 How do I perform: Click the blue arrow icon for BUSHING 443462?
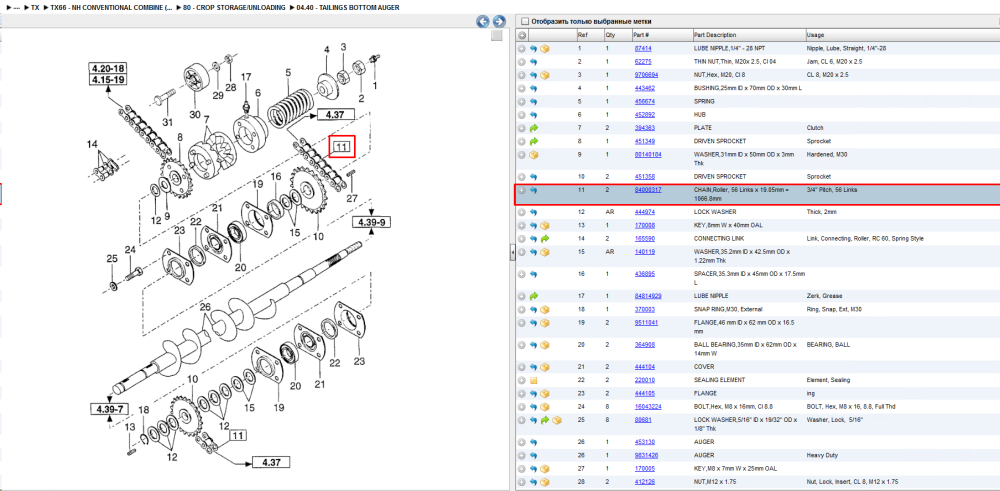(533, 89)
